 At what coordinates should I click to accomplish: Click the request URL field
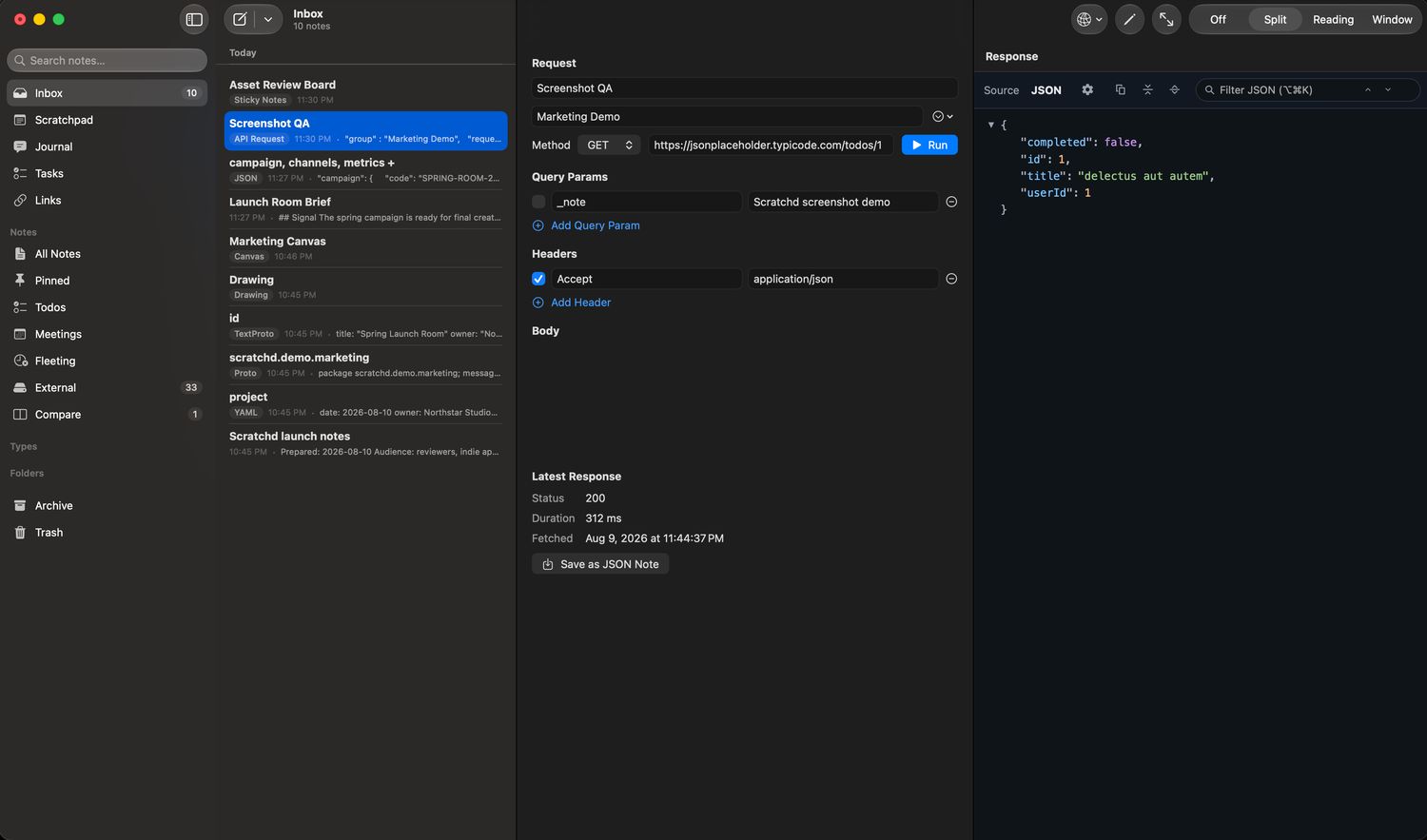(x=771, y=145)
